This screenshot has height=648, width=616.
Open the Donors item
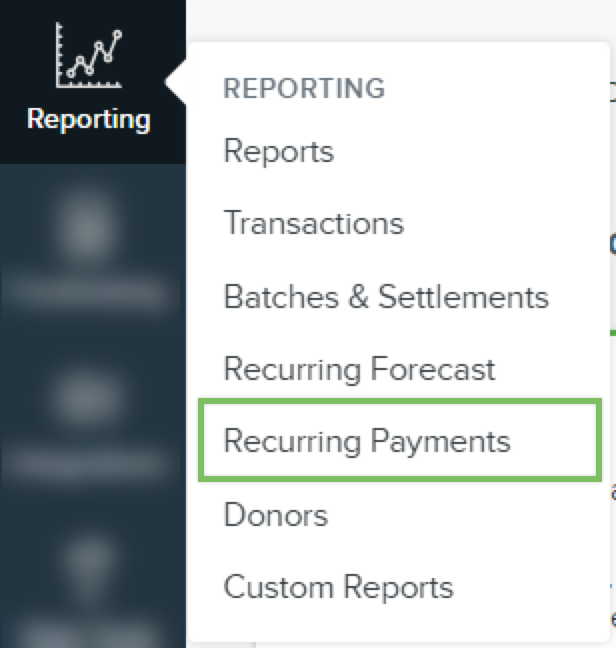click(x=276, y=515)
